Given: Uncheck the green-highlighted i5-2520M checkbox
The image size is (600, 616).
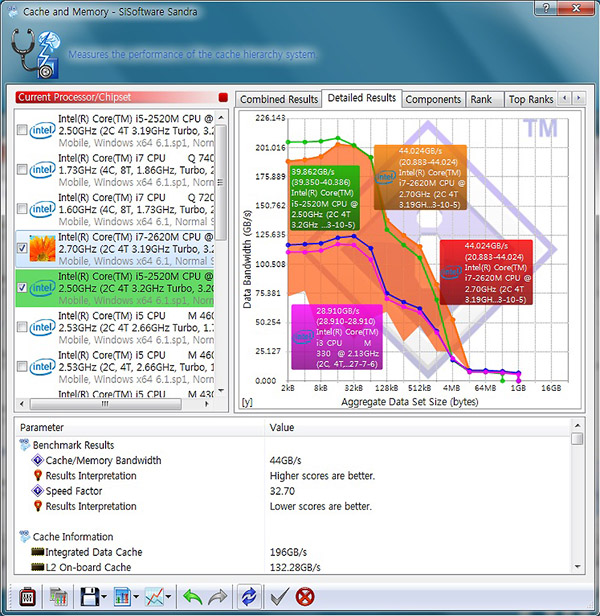Looking at the screenshot, I should 22,288.
